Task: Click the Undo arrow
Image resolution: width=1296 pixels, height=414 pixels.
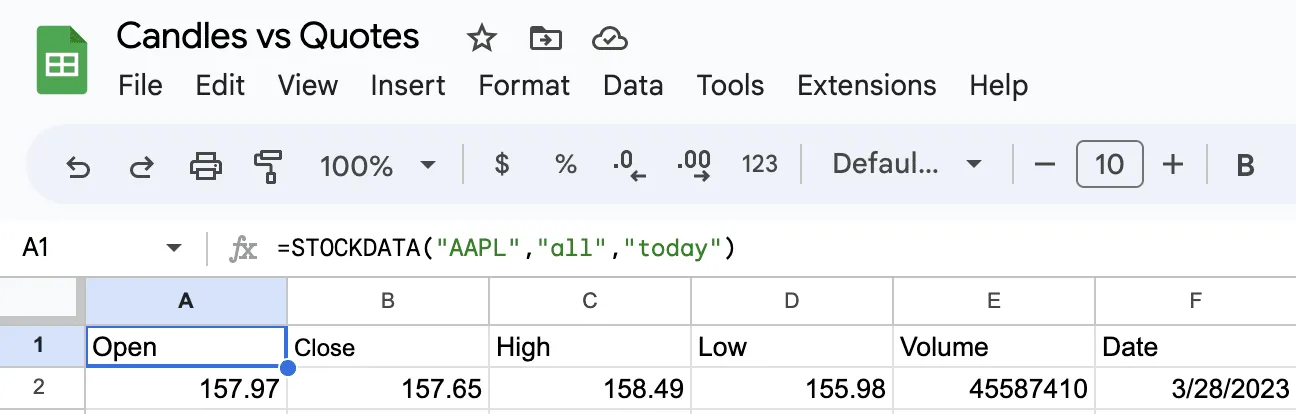Action: [x=78, y=165]
